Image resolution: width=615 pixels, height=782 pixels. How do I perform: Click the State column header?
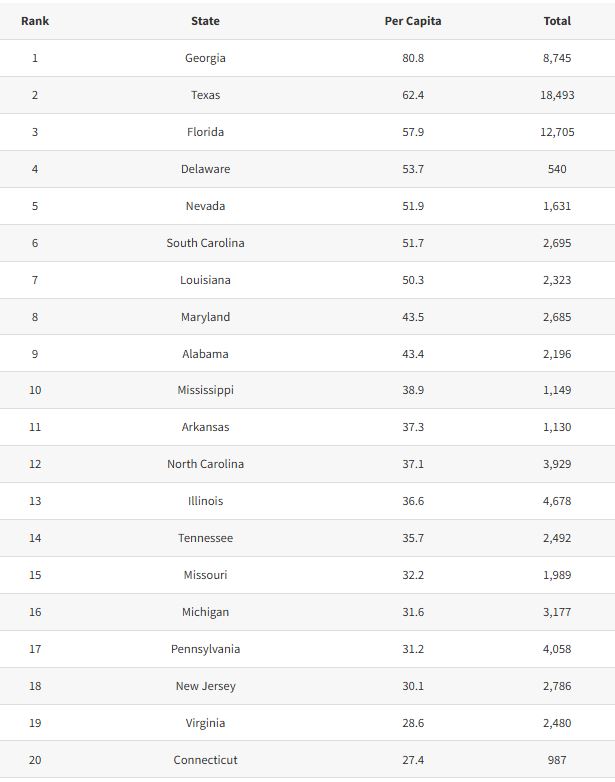coord(205,21)
